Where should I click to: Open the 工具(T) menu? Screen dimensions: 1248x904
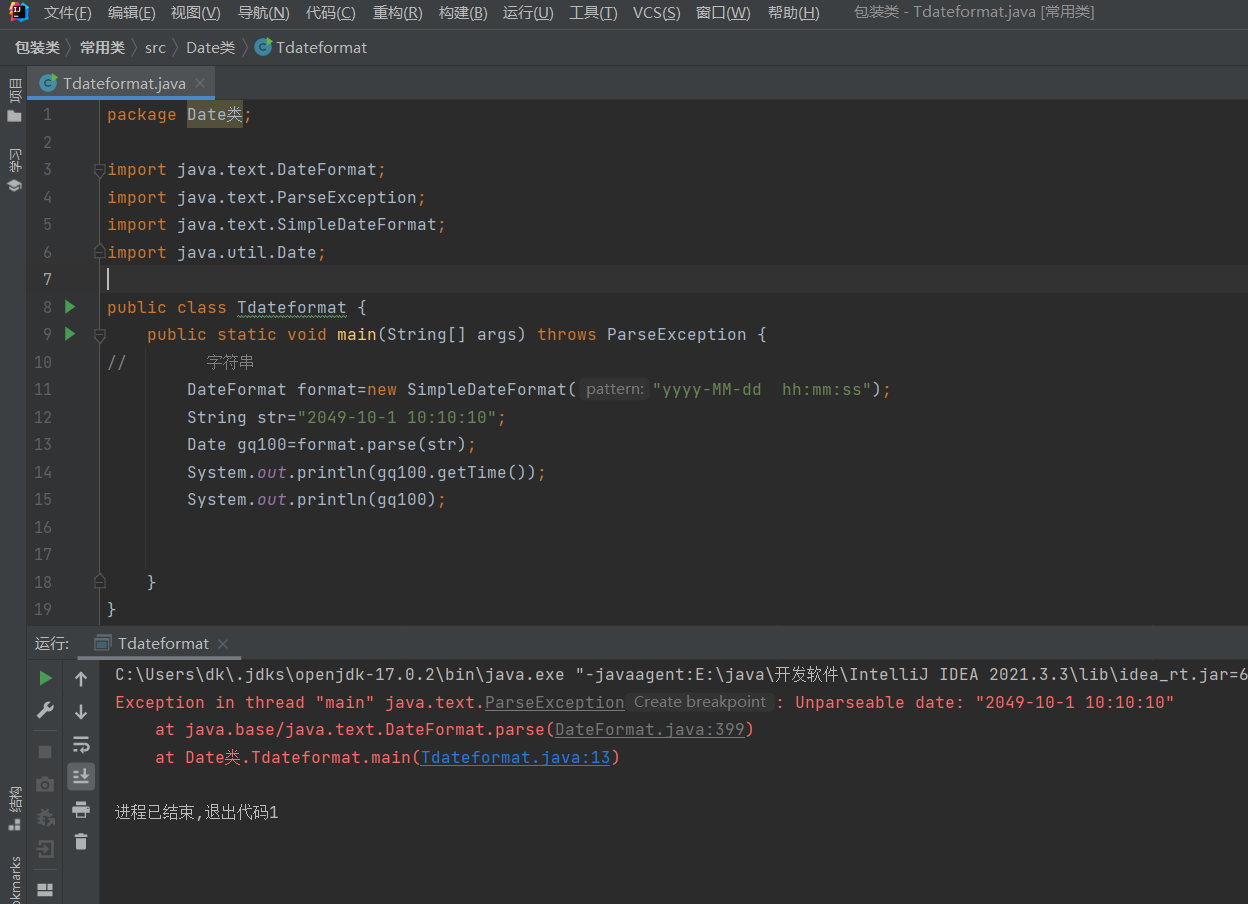[x=594, y=13]
